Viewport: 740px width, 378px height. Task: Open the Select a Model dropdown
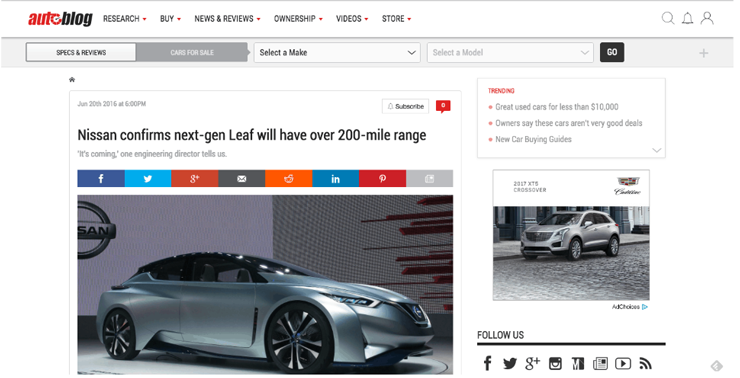(x=510, y=52)
